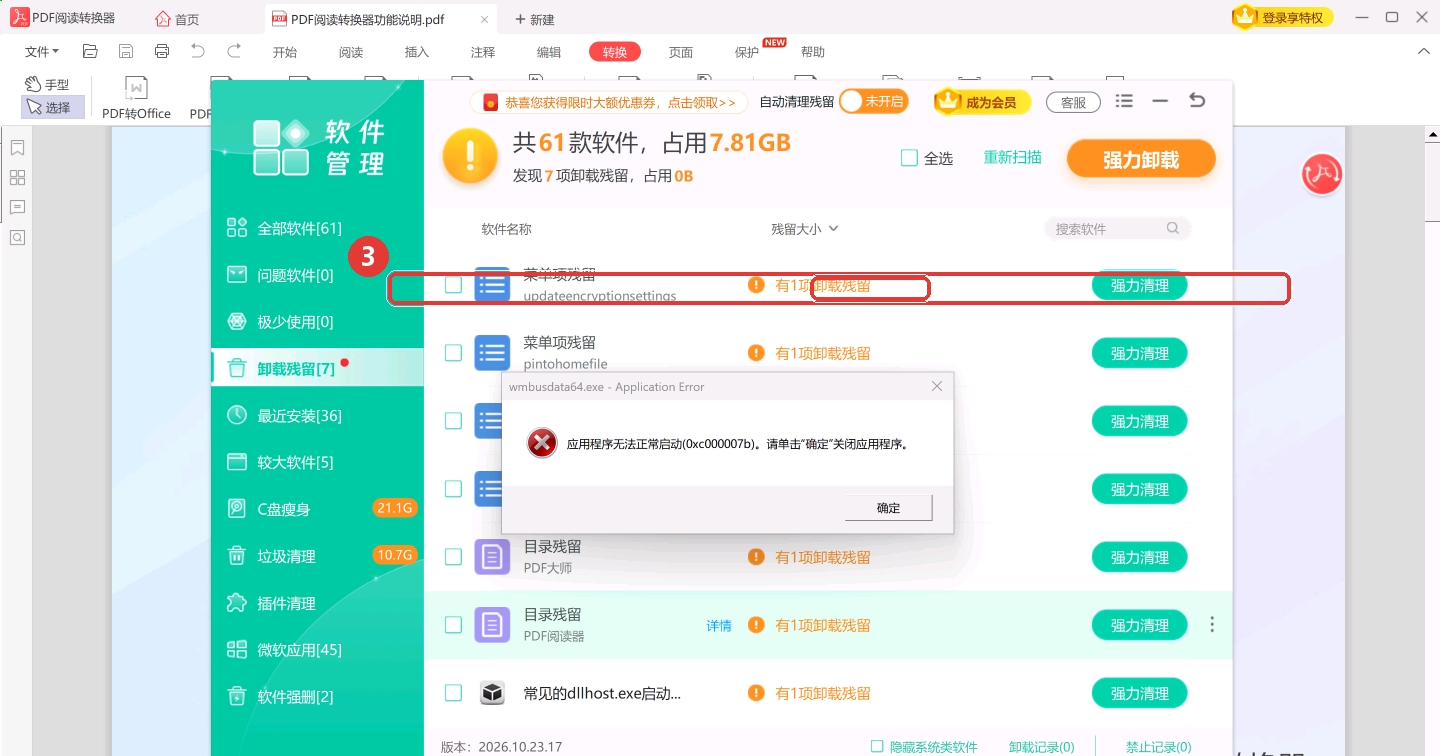Click the magnifier icon in 搜索软件 box
The width and height of the screenshot is (1440, 756).
tap(1173, 228)
